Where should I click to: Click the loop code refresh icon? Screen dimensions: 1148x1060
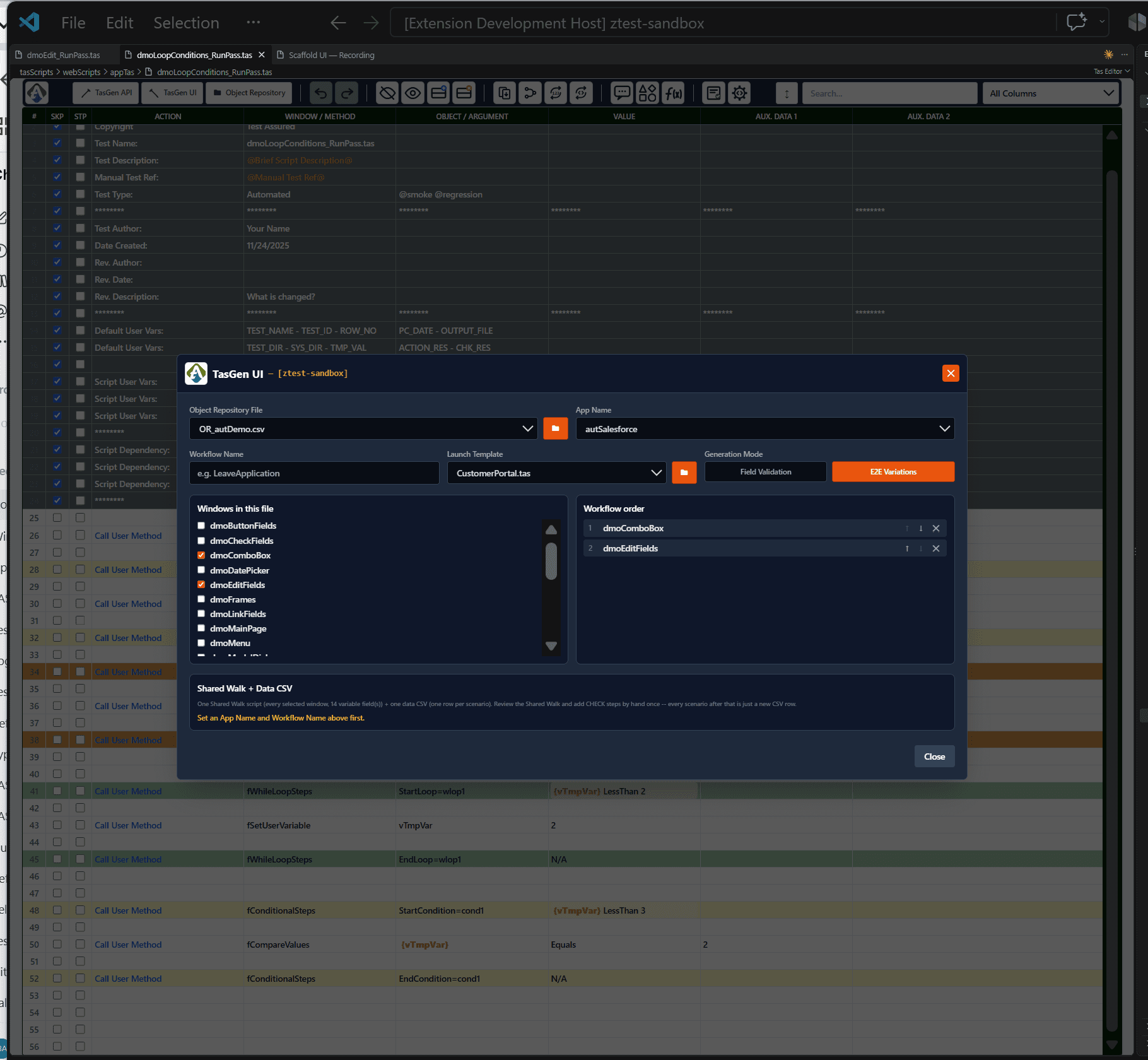pyautogui.click(x=581, y=93)
